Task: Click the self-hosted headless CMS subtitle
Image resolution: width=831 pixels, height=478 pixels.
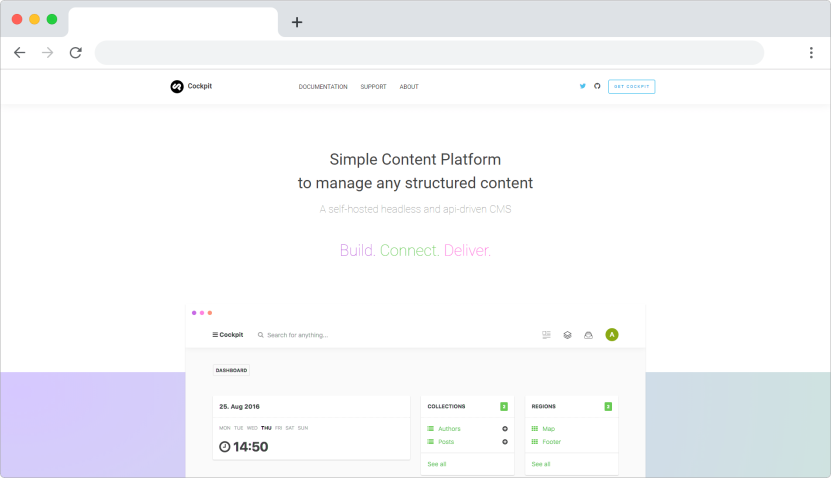Action: [x=416, y=209]
